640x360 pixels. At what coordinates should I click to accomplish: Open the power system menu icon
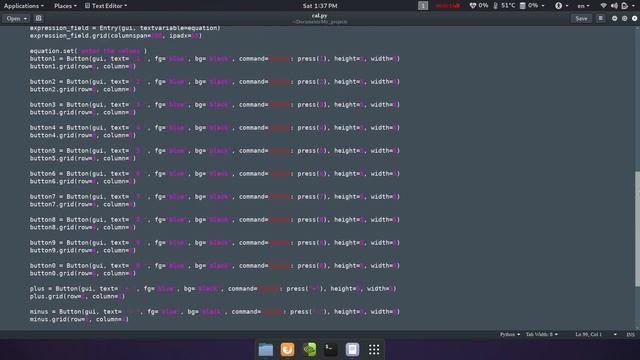pos(625,6)
